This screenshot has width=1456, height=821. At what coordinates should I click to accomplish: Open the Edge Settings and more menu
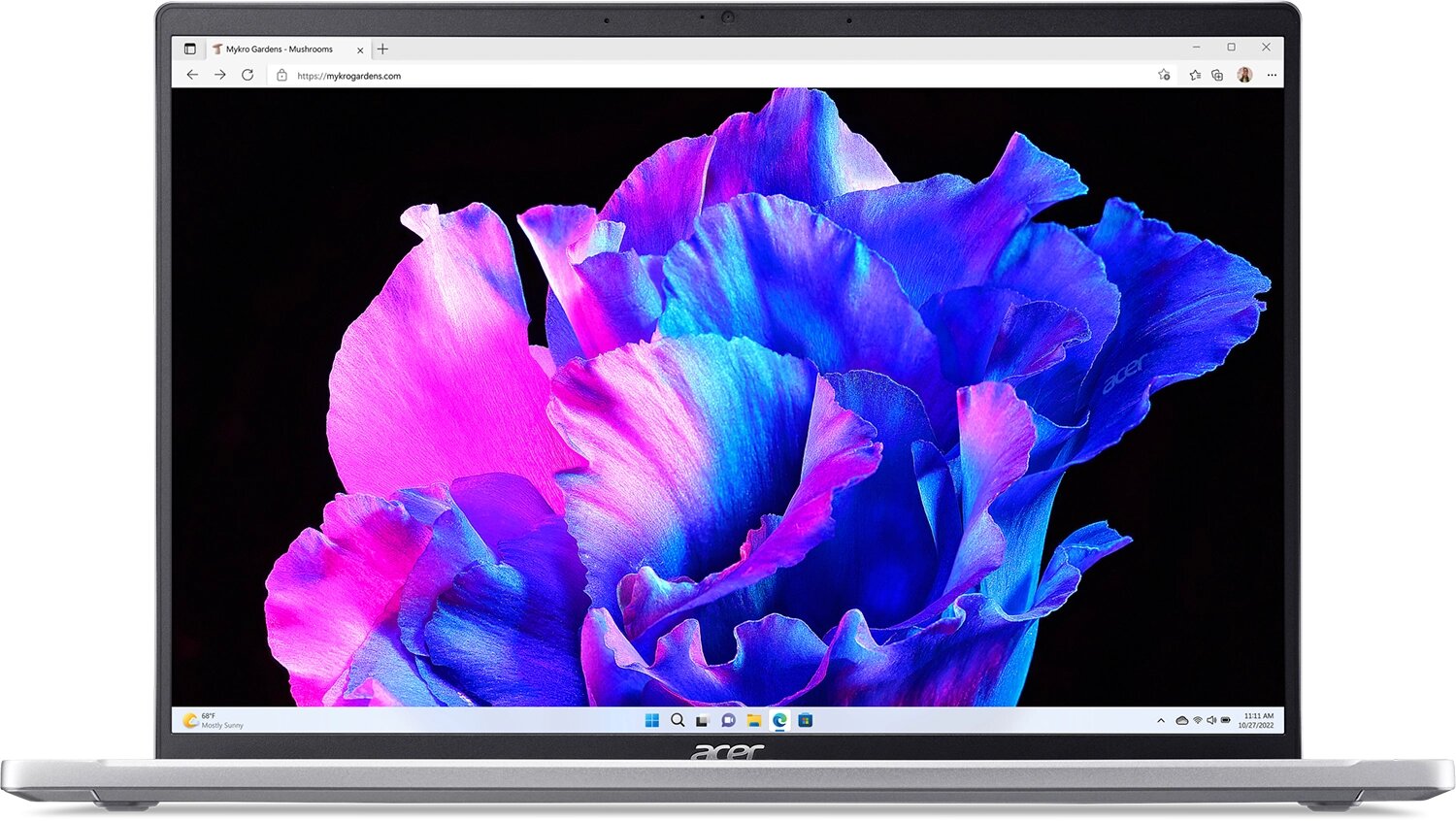pyautogui.click(x=1272, y=75)
